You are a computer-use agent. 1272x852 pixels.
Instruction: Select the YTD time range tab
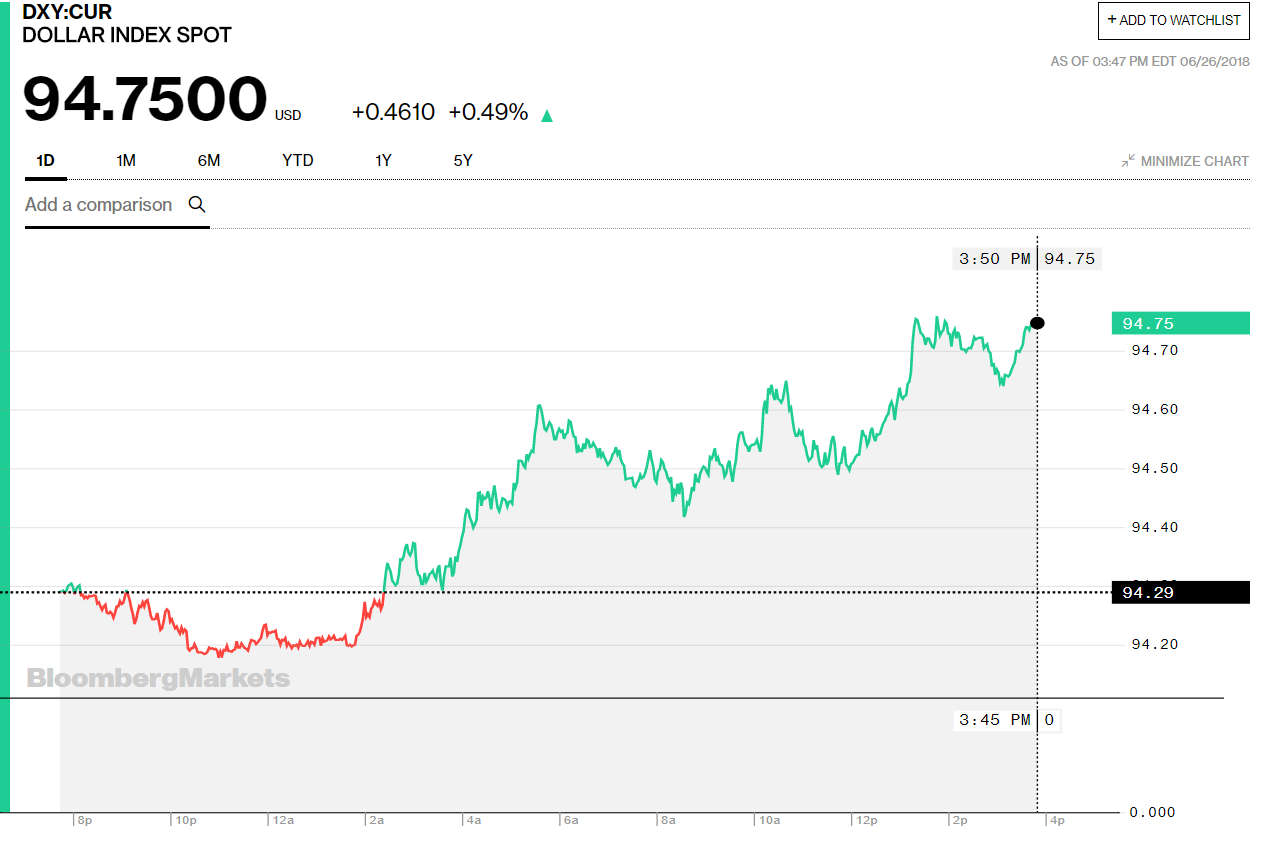point(297,160)
